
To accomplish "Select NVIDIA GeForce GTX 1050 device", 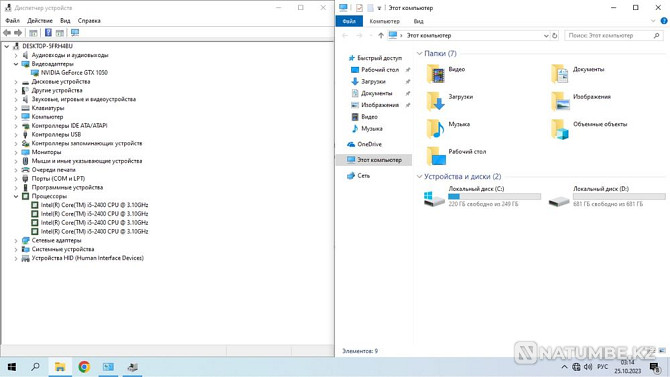I will [x=74, y=73].
